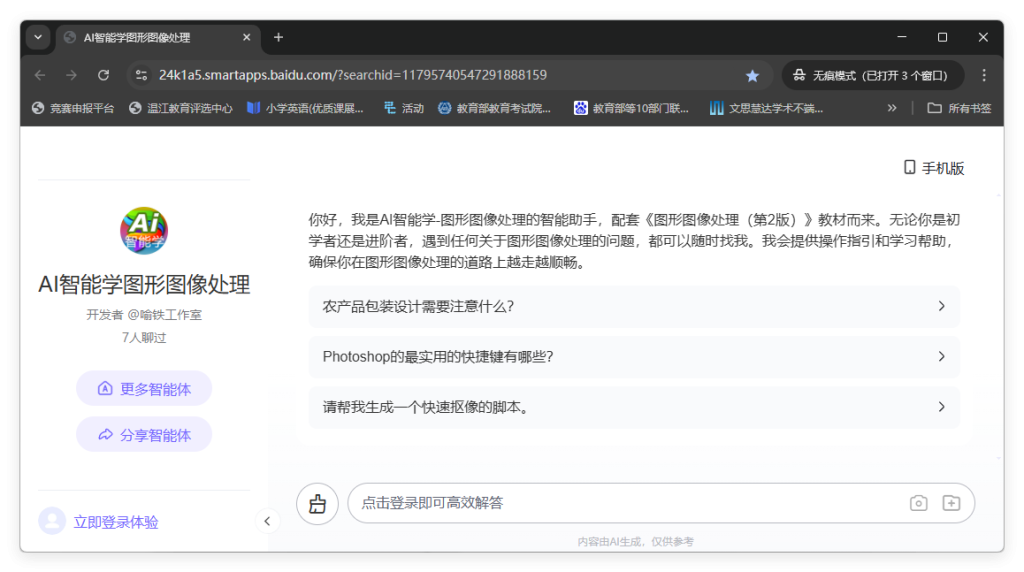Switch to AI智能学图形图像处理 tab
This screenshot has height=572, width=1024.
pyautogui.click(x=150, y=37)
